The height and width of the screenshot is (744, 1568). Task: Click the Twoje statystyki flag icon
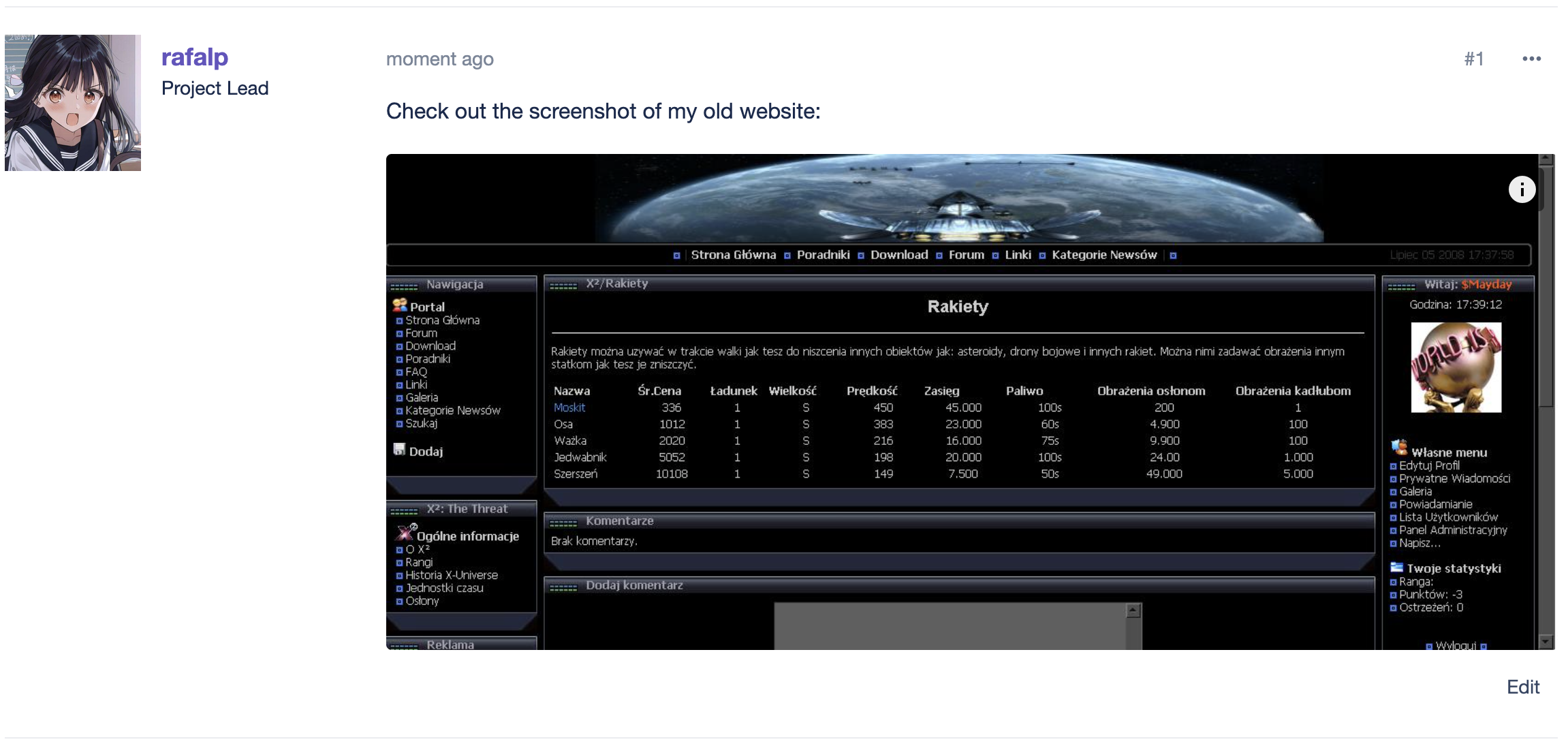pos(1396,567)
